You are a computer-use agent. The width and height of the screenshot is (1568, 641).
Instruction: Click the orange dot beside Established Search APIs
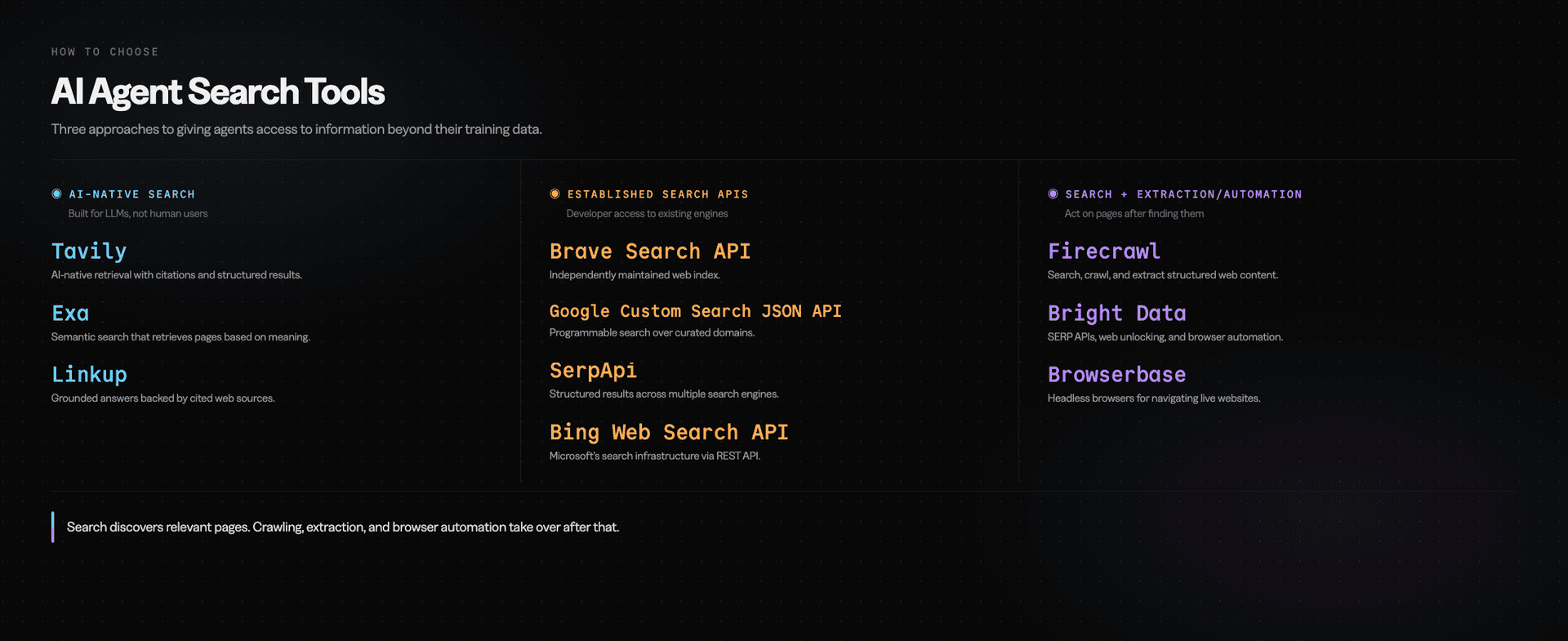555,194
